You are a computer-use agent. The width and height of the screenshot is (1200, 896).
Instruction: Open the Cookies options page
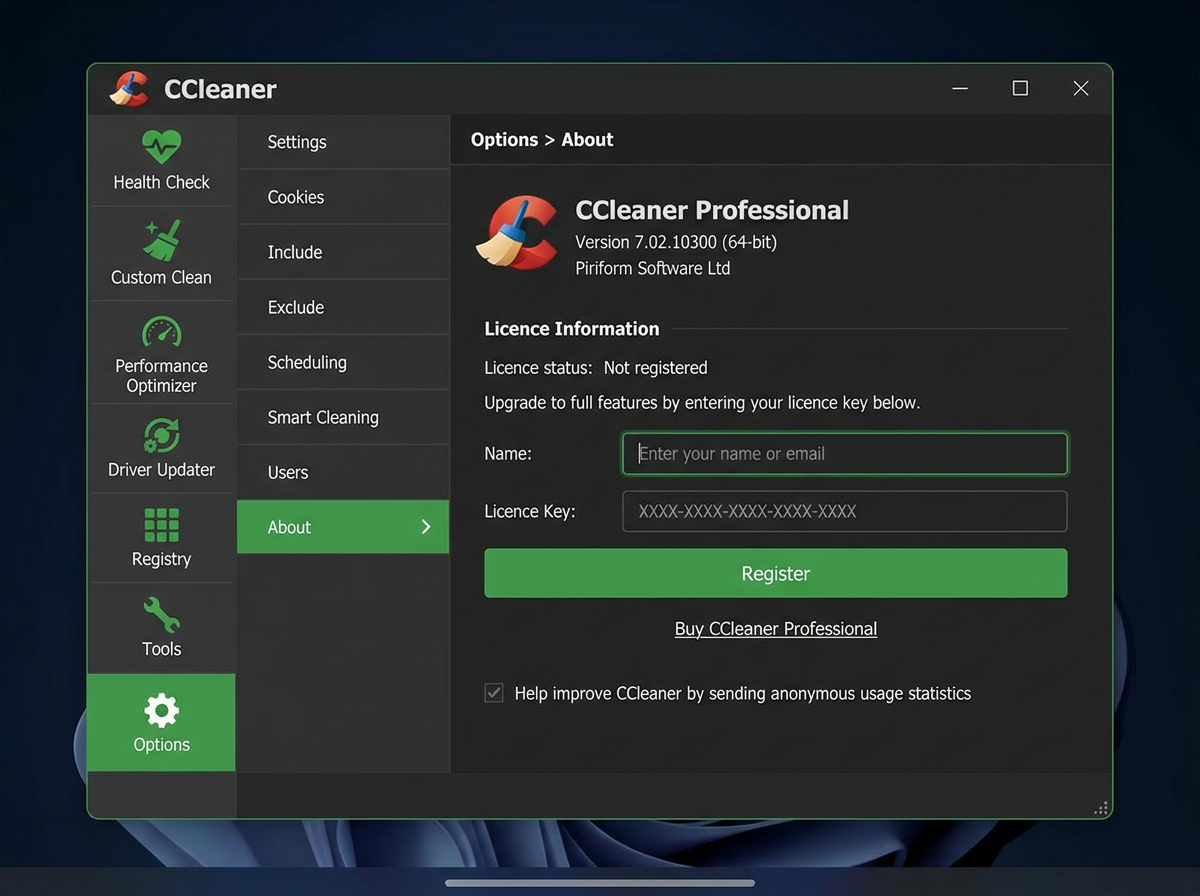pos(343,197)
